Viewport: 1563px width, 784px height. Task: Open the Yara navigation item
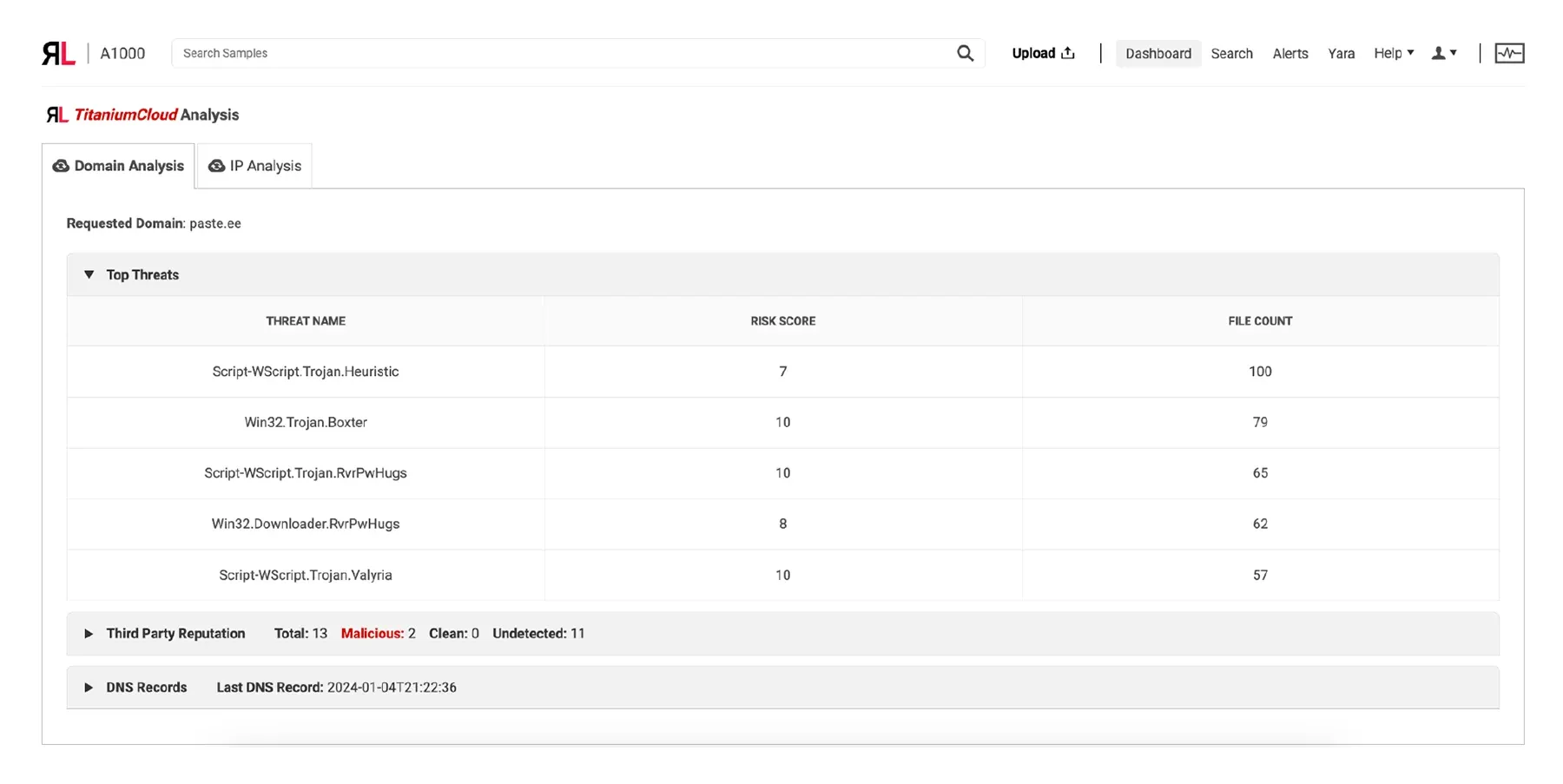click(1341, 53)
